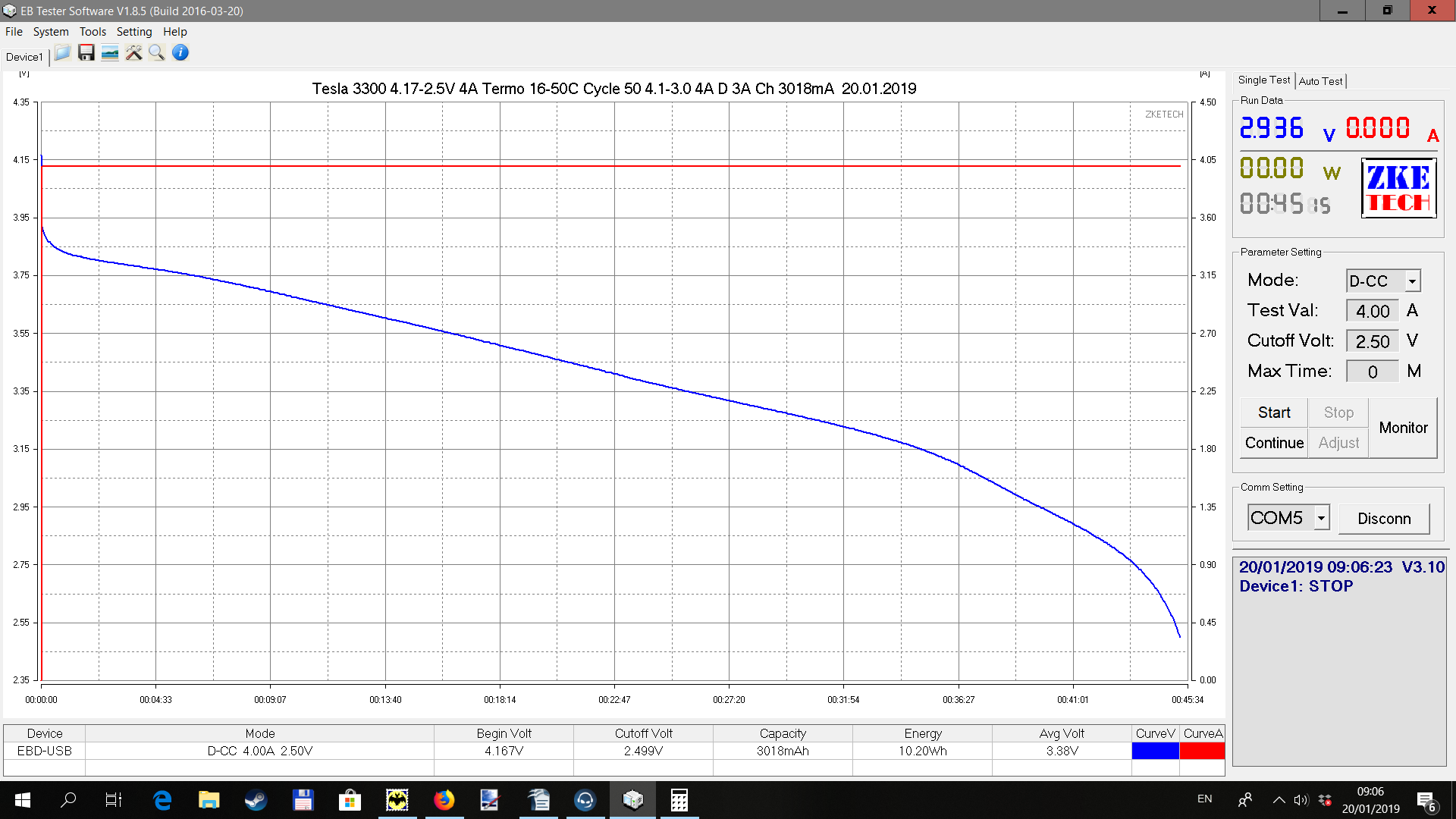The height and width of the screenshot is (819, 1456).
Task: Click the blue CurveV color swatch
Action: coord(1155,751)
